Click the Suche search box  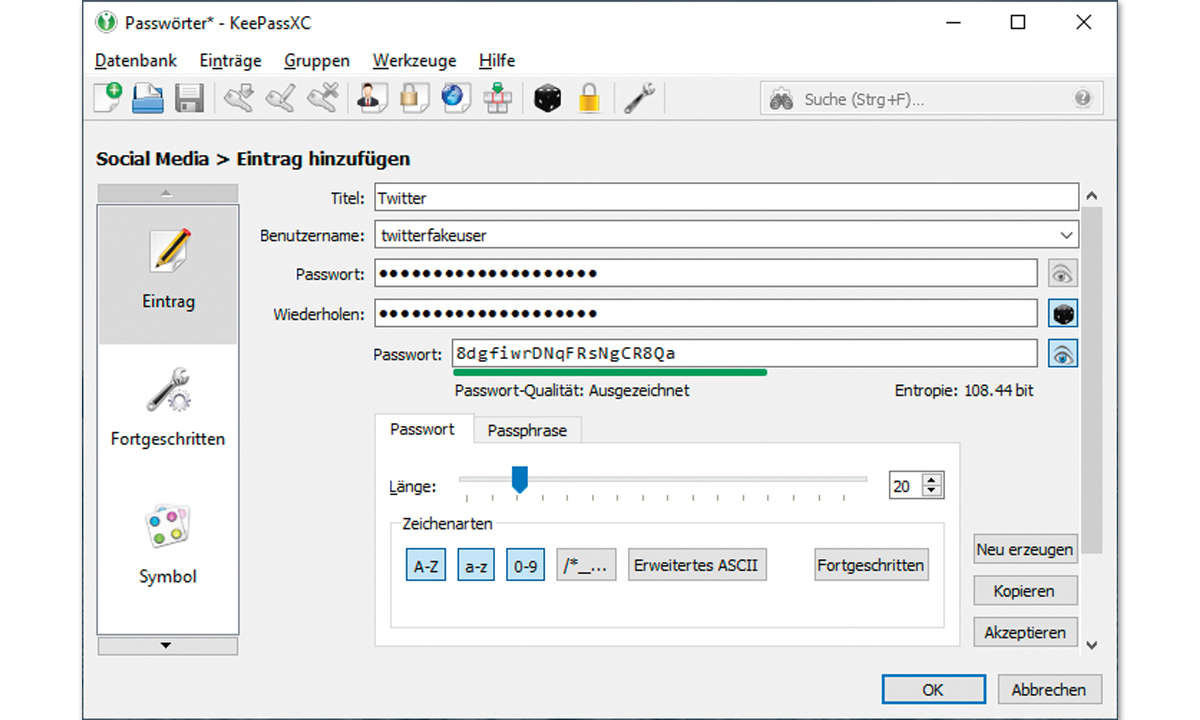point(932,99)
